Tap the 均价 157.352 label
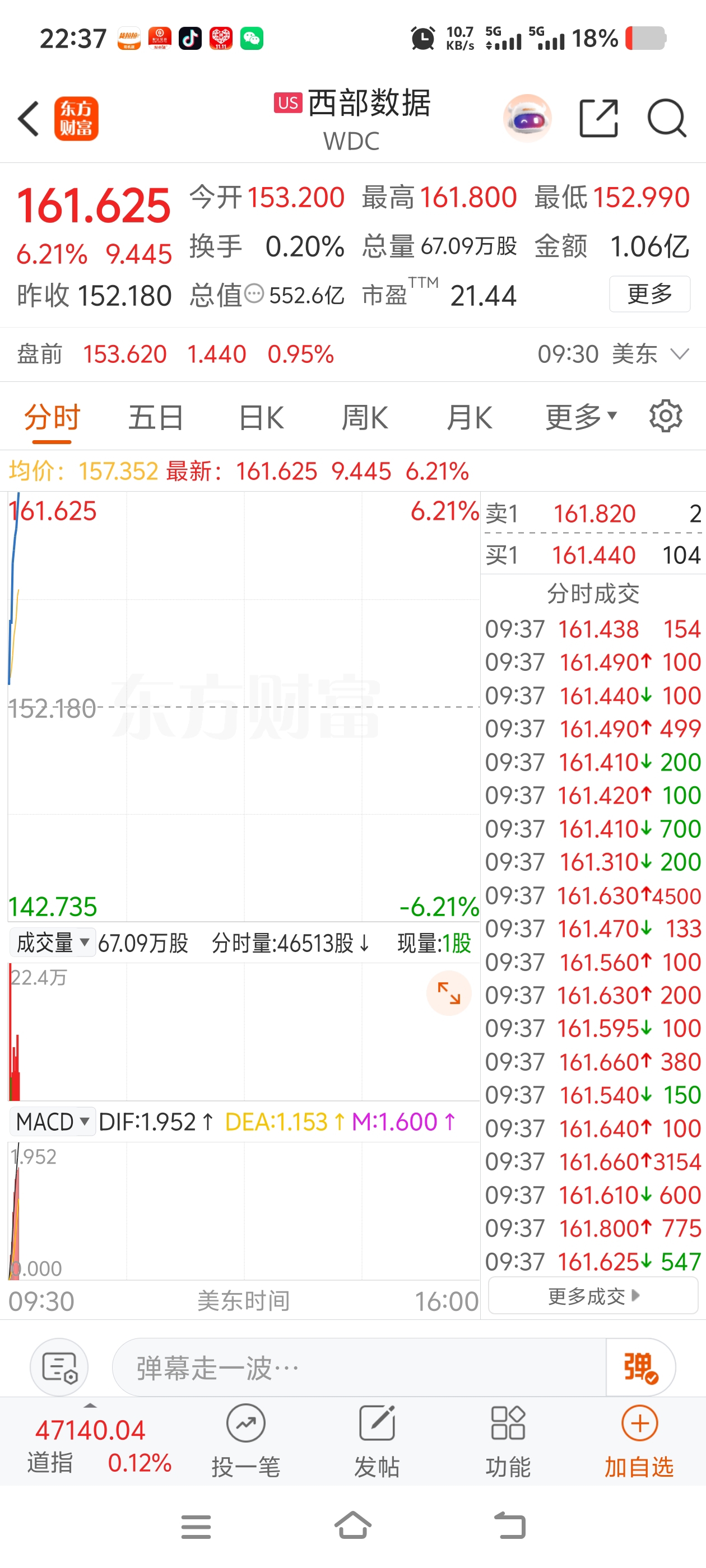 [x=83, y=471]
